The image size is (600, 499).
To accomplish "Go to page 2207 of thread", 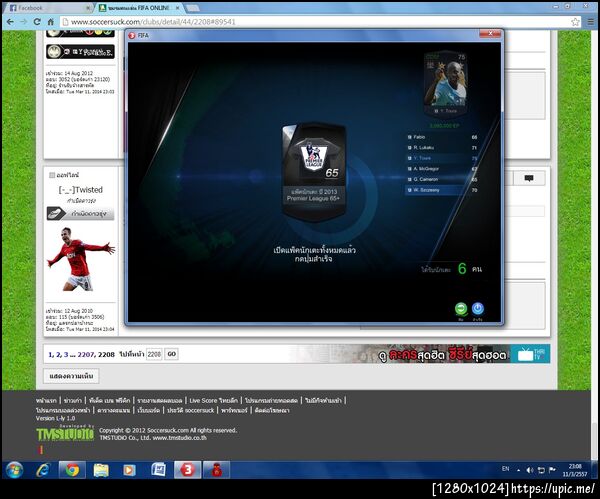I will tap(86, 355).
